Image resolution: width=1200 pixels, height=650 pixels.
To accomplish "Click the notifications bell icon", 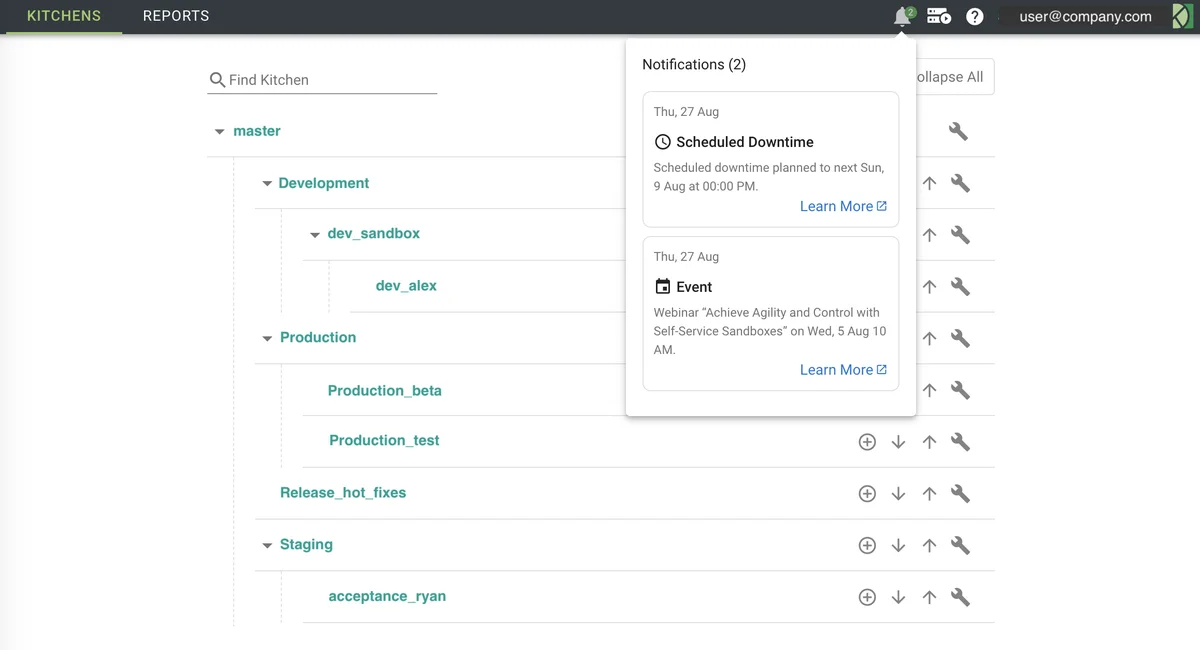I will click(x=902, y=17).
